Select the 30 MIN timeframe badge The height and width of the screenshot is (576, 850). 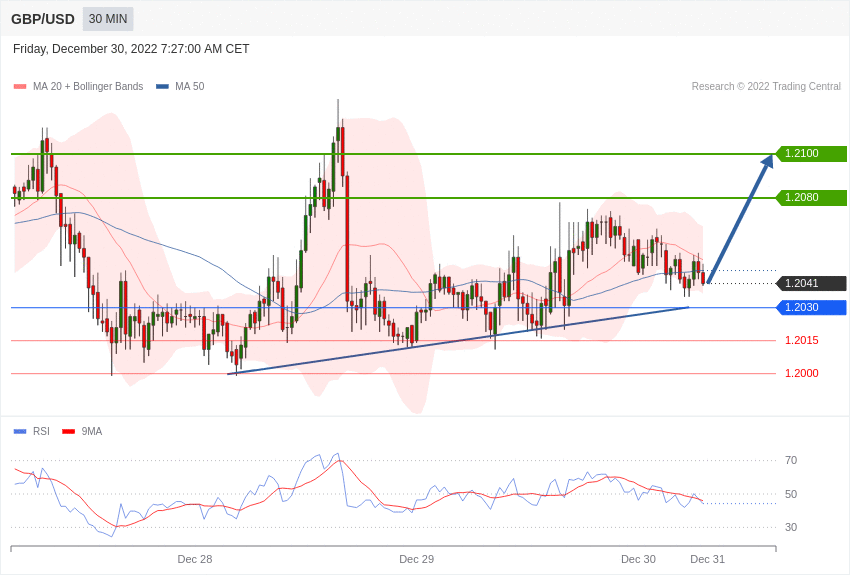click(108, 19)
